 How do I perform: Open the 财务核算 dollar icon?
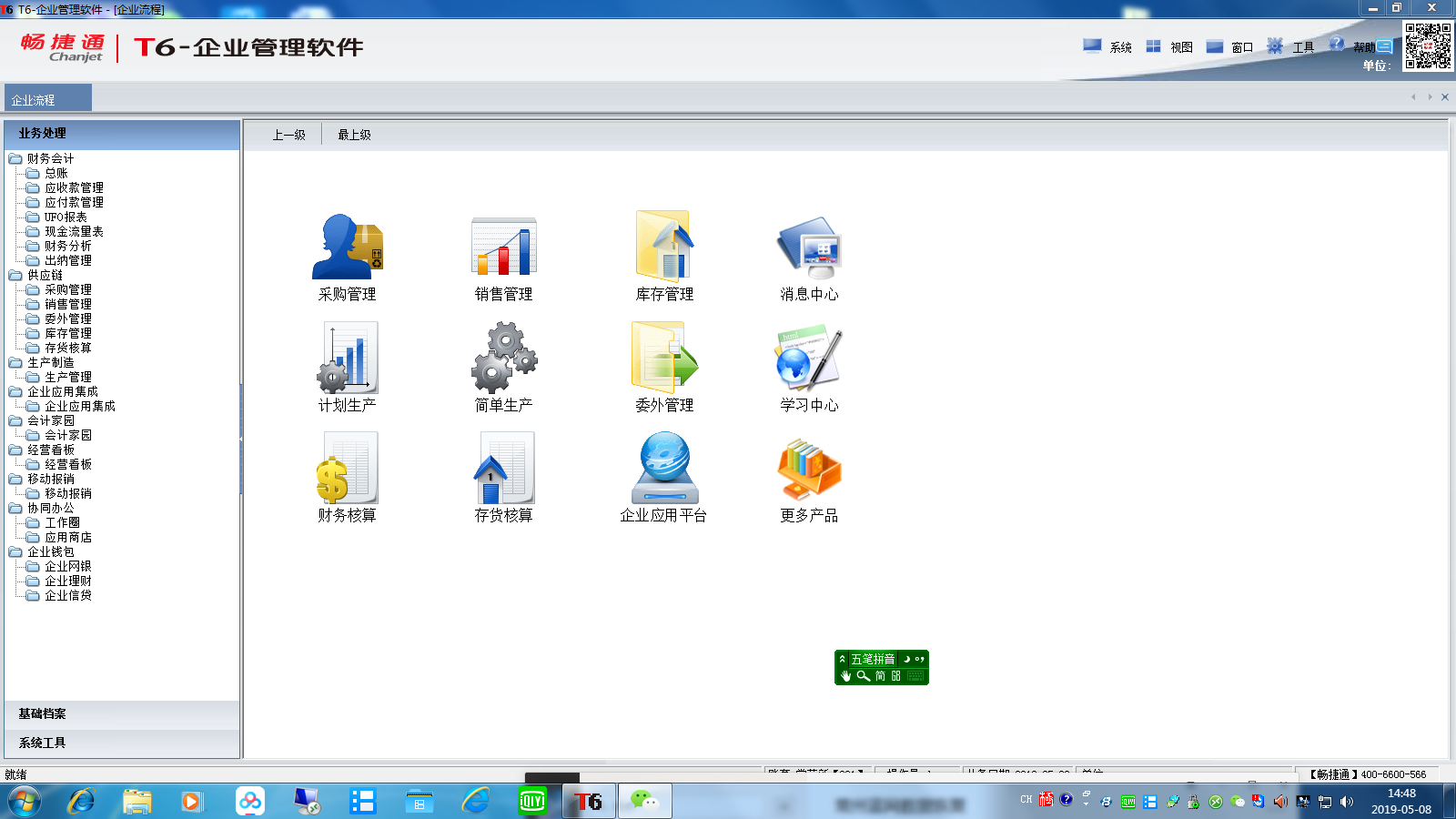click(348, 468)
